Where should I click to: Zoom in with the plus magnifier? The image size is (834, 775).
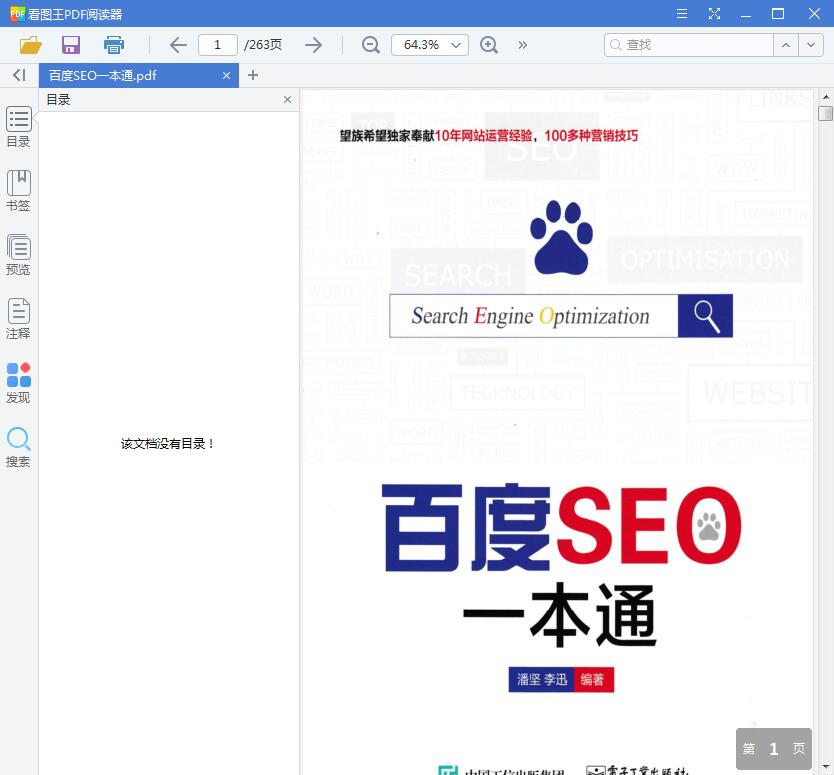pos(489,45)
